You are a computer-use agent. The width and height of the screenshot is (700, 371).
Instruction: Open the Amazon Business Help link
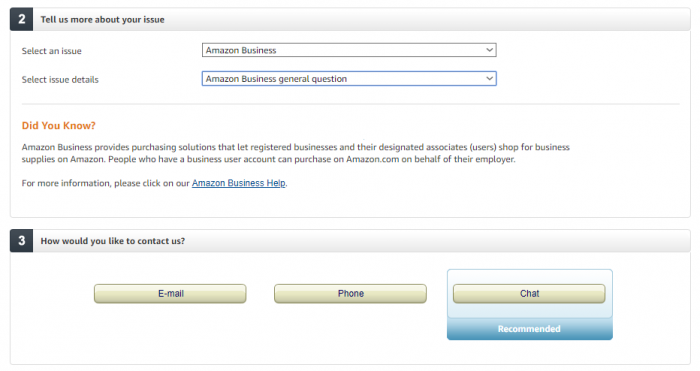point(238,183)
